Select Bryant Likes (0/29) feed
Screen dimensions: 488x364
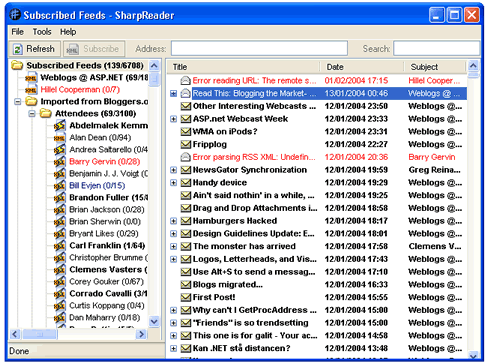(104, 234)
